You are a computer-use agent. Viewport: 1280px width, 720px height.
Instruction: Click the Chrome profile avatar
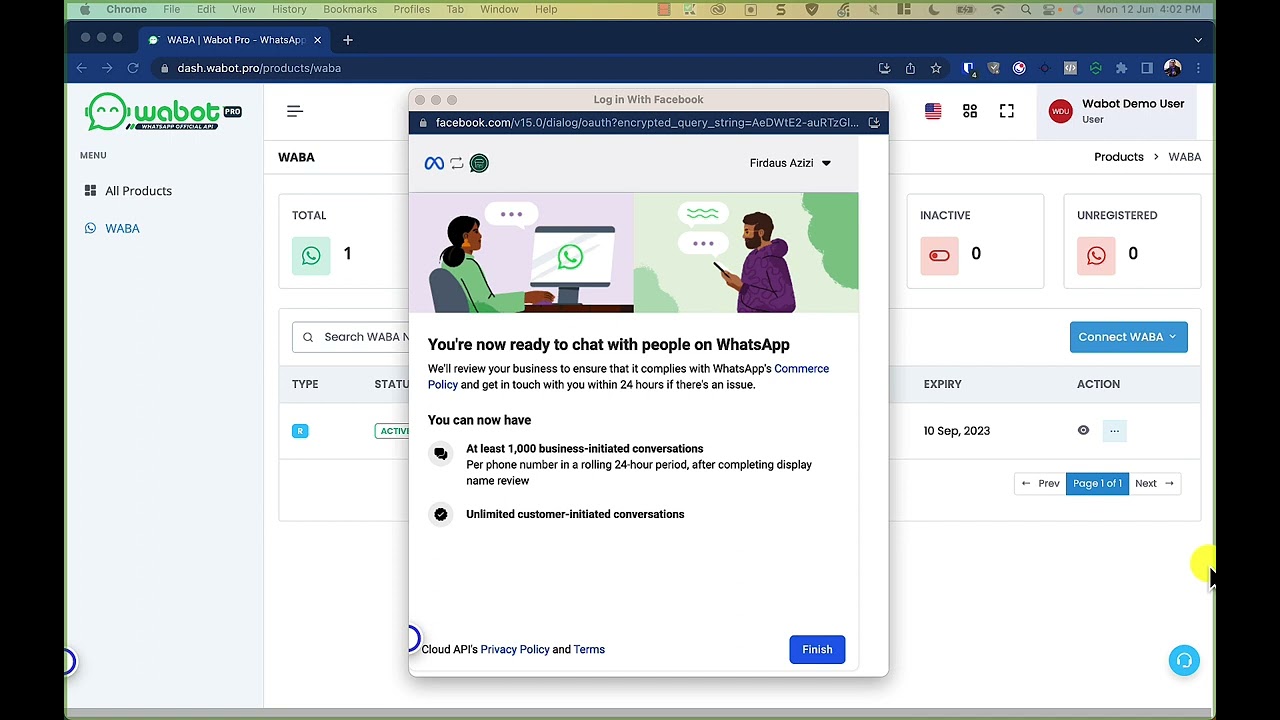pyautogui.click(x=1173, y=68)
